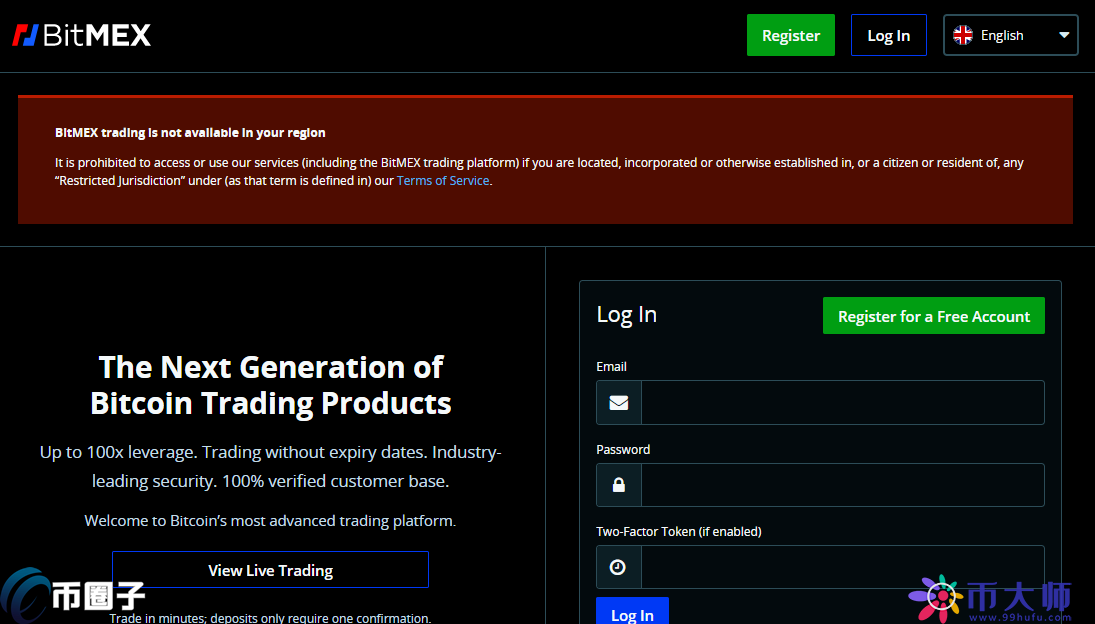This screenshot has height=624, width=1095.
Task: Focus the Password input field
Action: pos(842,485)
